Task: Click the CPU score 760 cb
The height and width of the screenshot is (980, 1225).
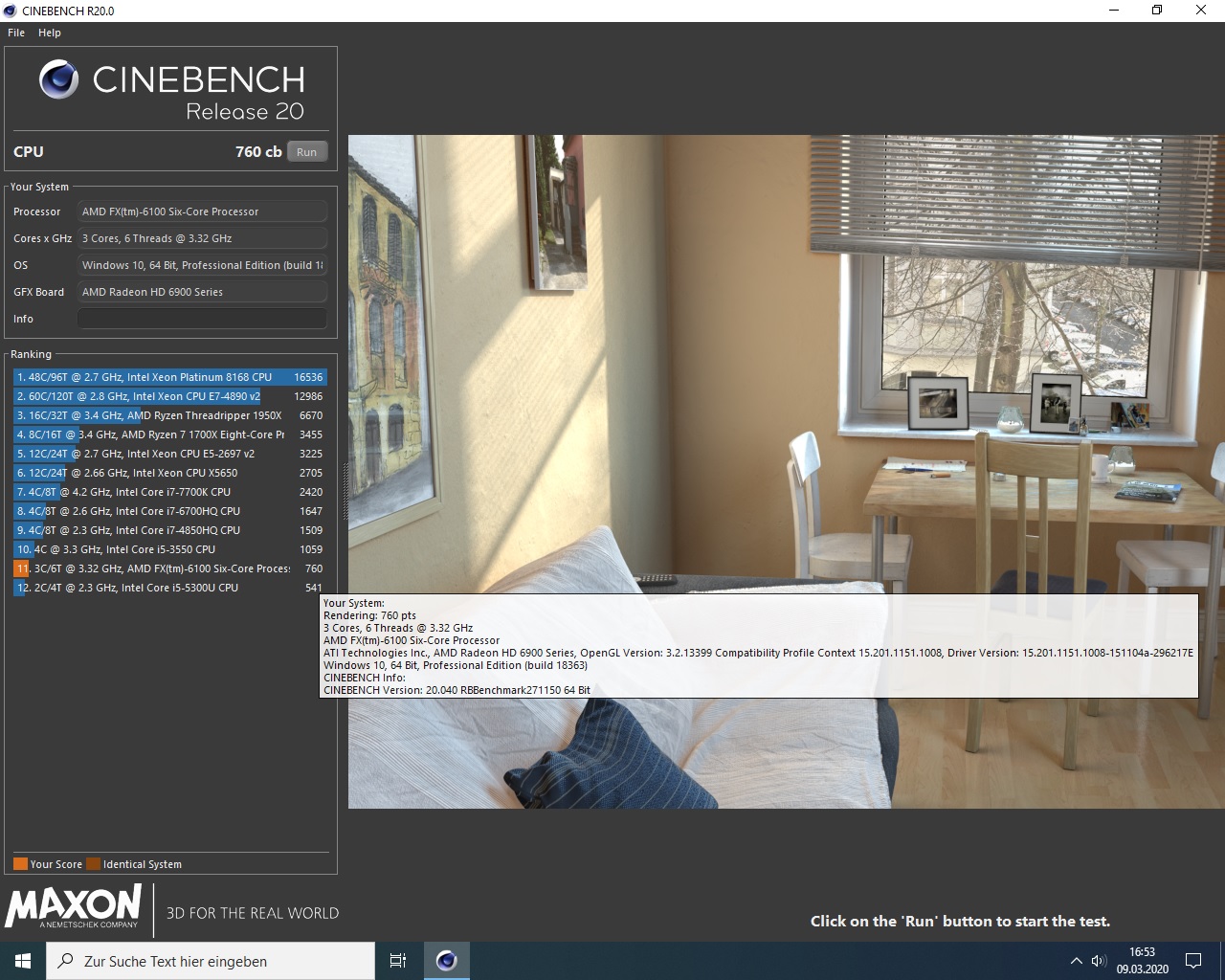Action: coord(258,152)
